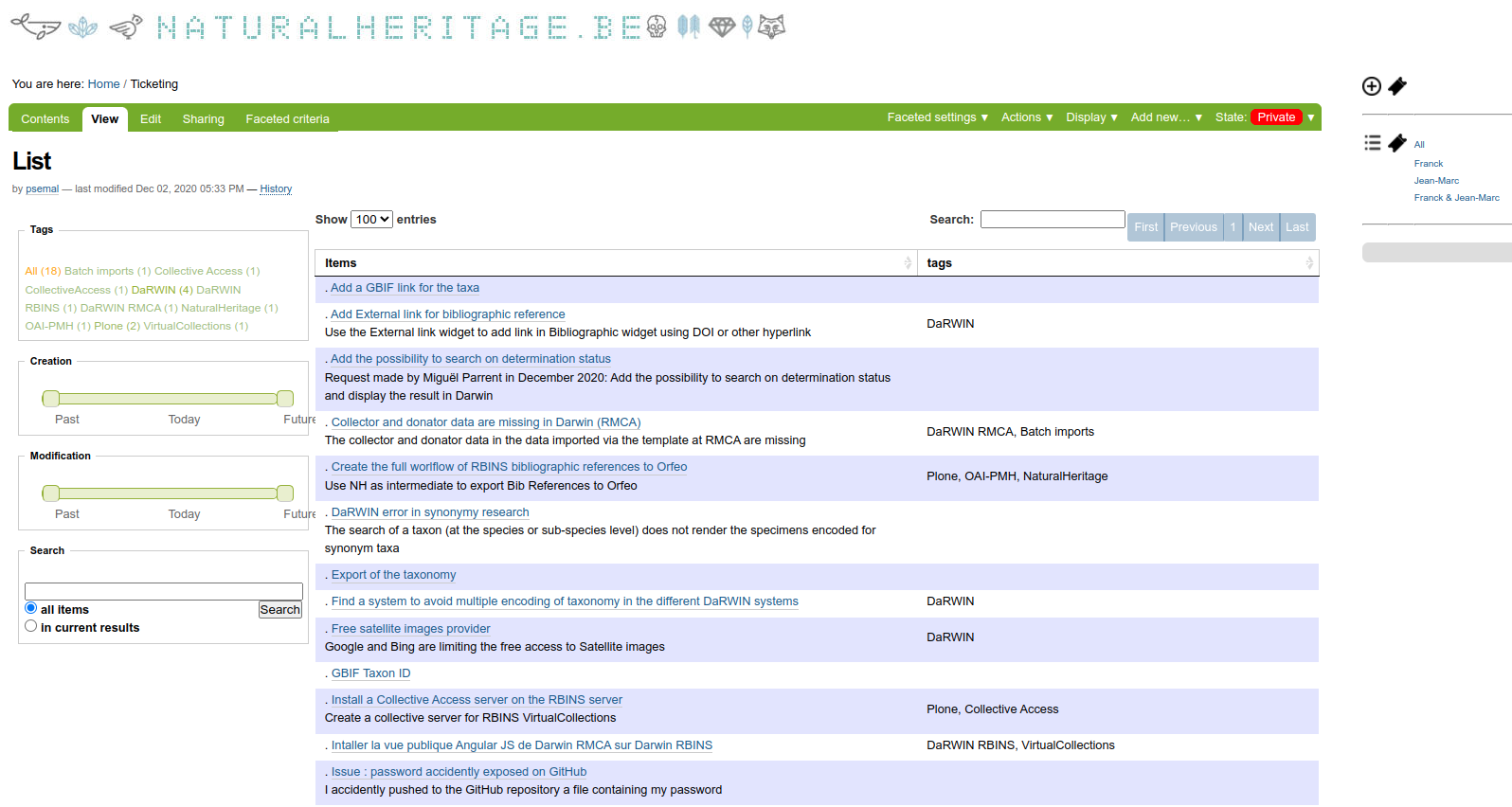Select the "in current results" radio button
This screenshot has width=1512, height=807.
point(31,626)
